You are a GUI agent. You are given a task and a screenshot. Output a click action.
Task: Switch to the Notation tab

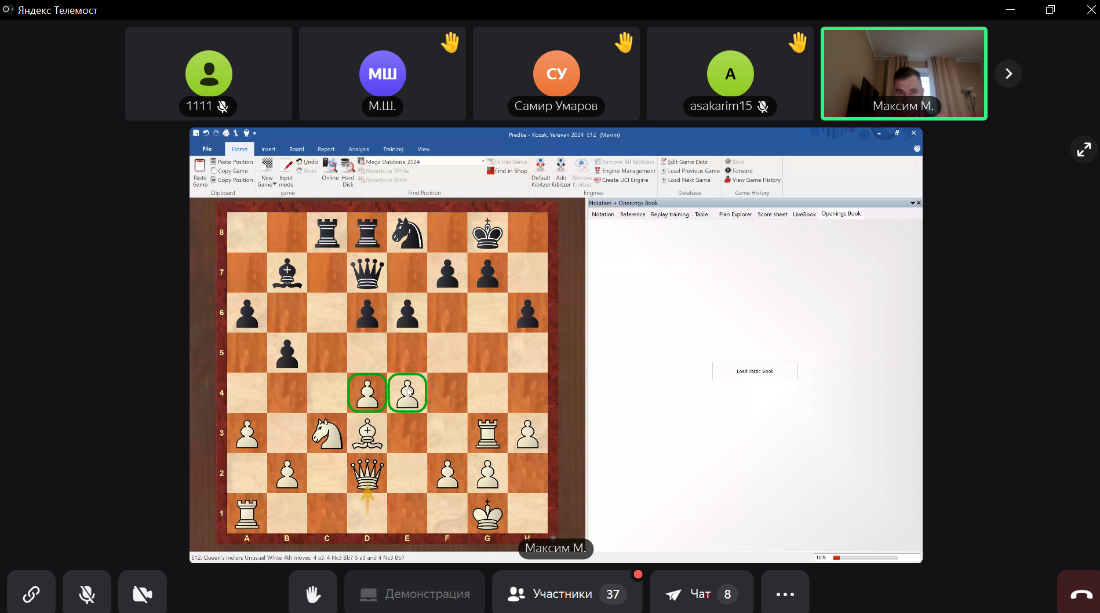(602, 214)
